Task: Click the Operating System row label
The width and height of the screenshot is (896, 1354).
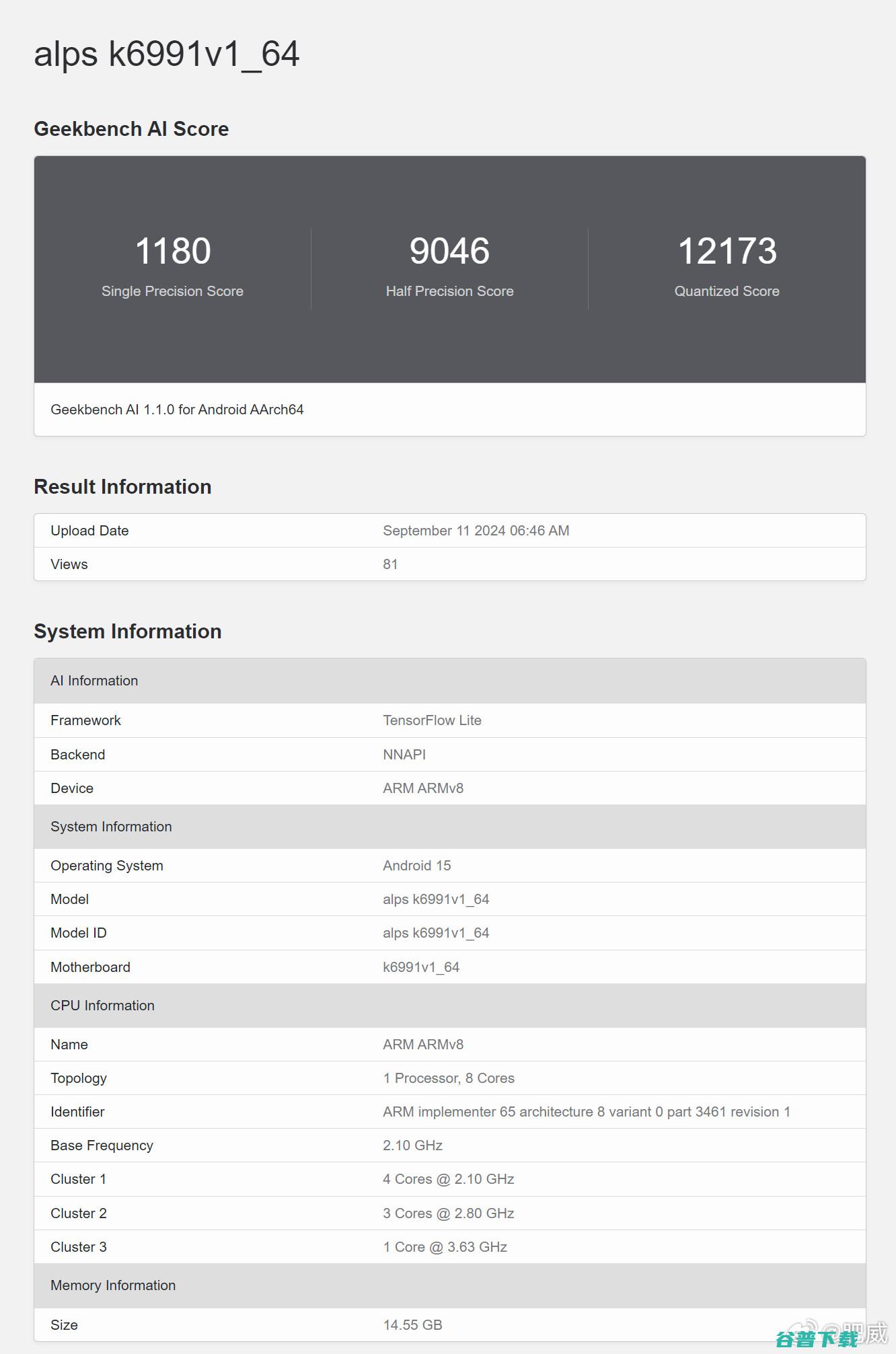Action: (x=107, y=866)
